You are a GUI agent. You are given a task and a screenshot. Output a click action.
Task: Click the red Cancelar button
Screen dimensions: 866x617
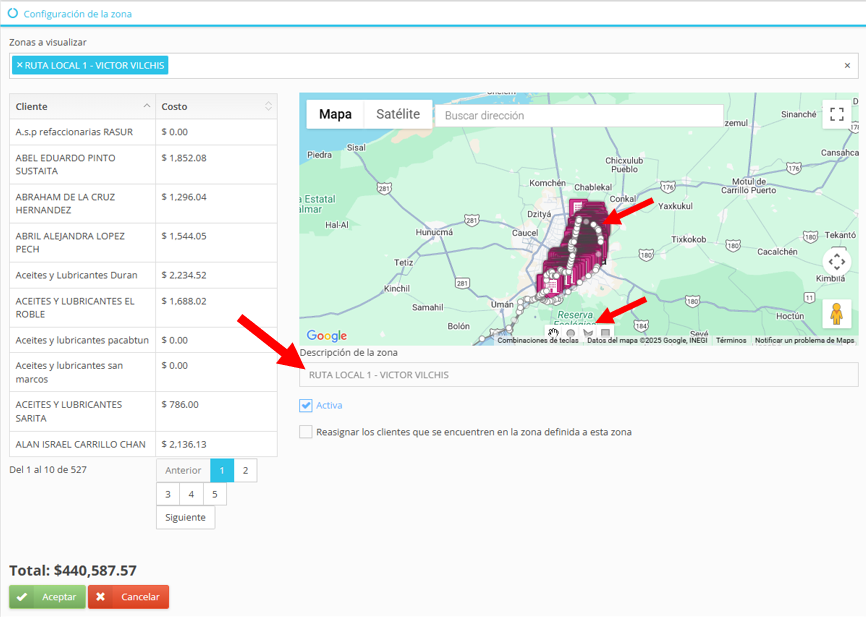click(128, 597)
